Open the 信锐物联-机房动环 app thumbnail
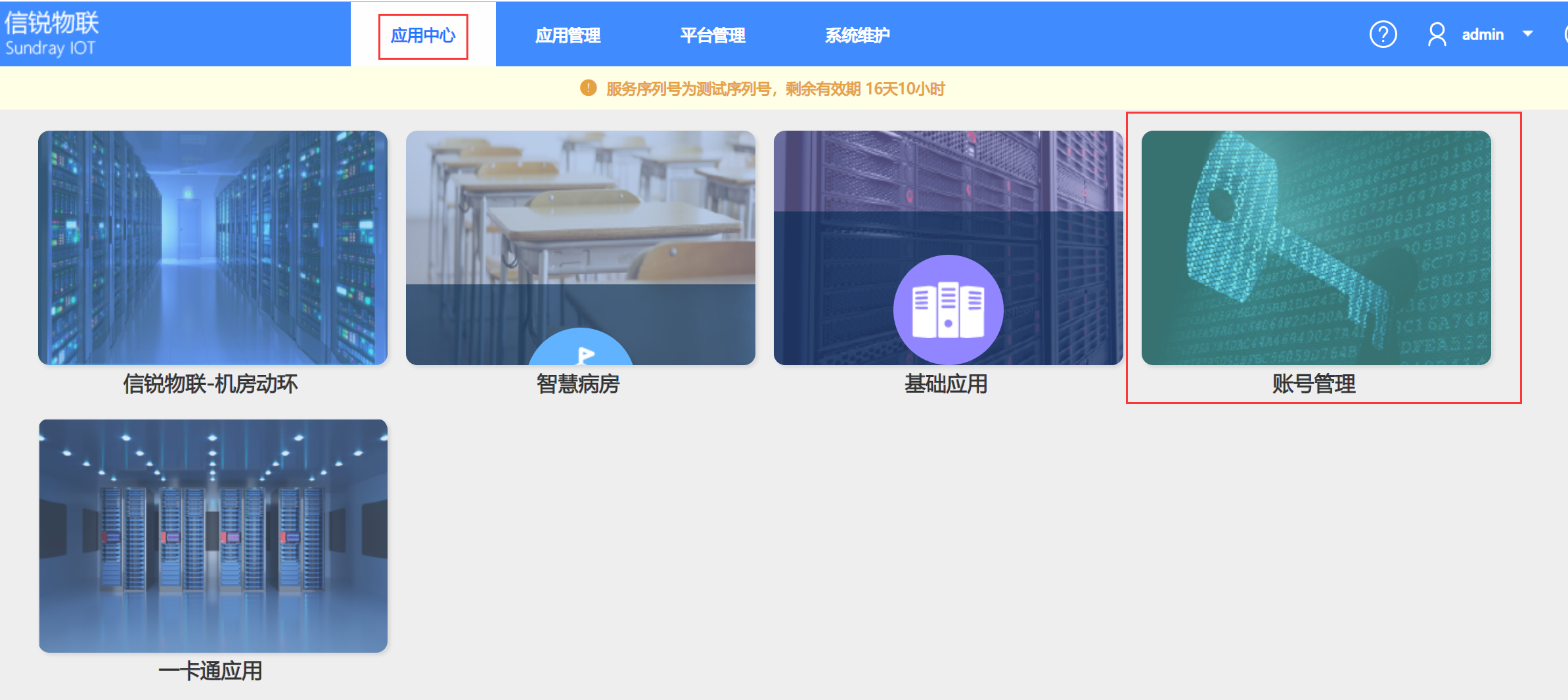Image resolution: width=1568 pixels, height=700 pixels. click(x=213, y=248)
